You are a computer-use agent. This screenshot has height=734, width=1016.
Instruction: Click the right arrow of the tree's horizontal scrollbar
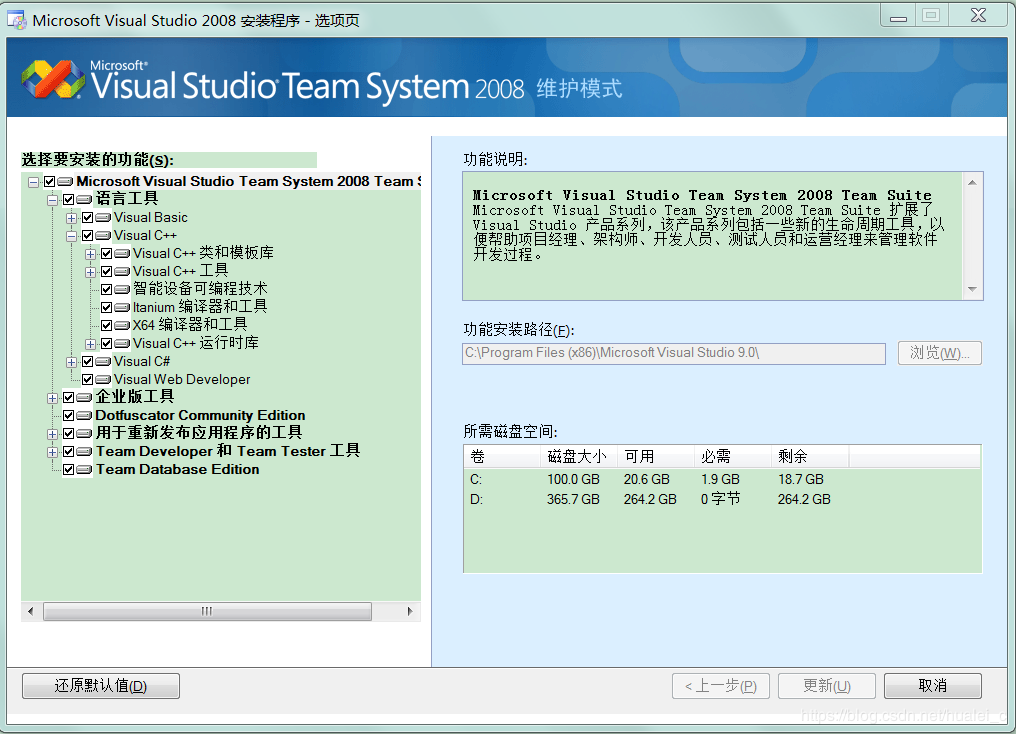[410, 611]
